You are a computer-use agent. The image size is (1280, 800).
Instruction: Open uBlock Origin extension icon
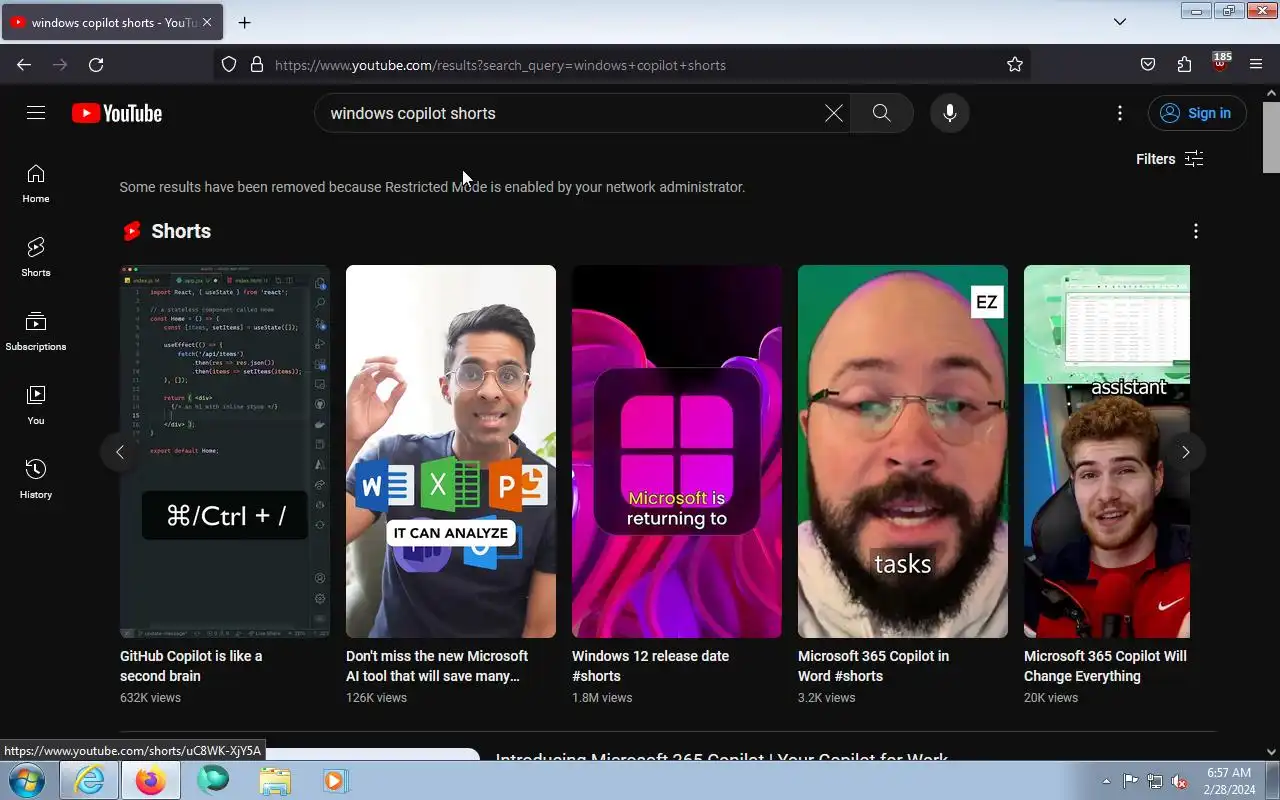point(1220,63)
